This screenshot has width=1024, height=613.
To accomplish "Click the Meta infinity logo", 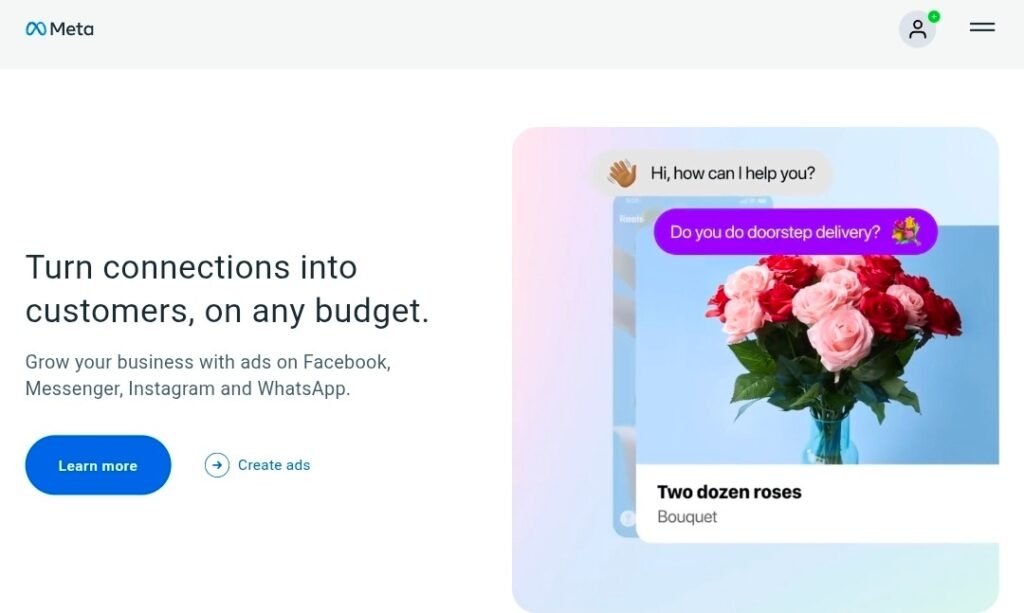I will click(36, 29).
